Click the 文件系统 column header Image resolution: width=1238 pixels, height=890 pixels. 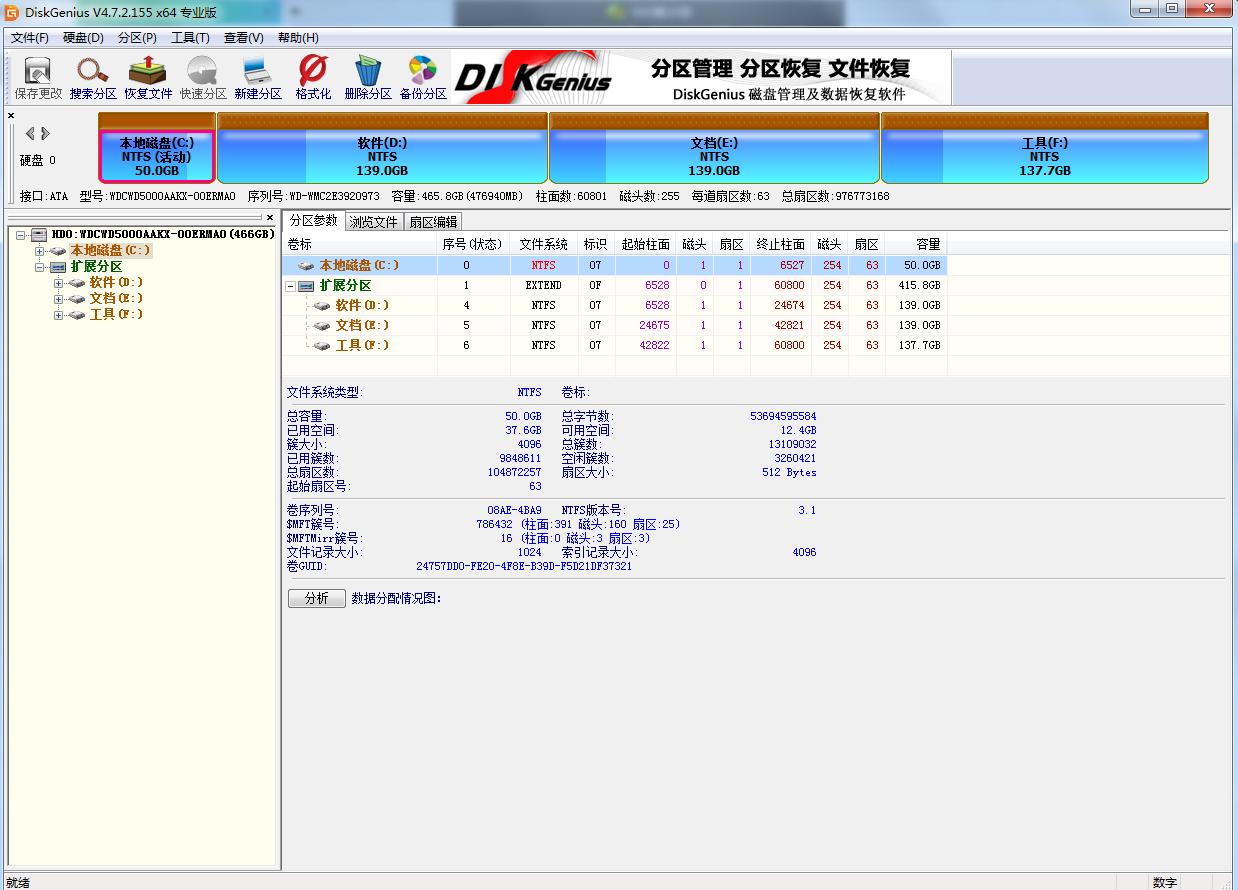544,244
